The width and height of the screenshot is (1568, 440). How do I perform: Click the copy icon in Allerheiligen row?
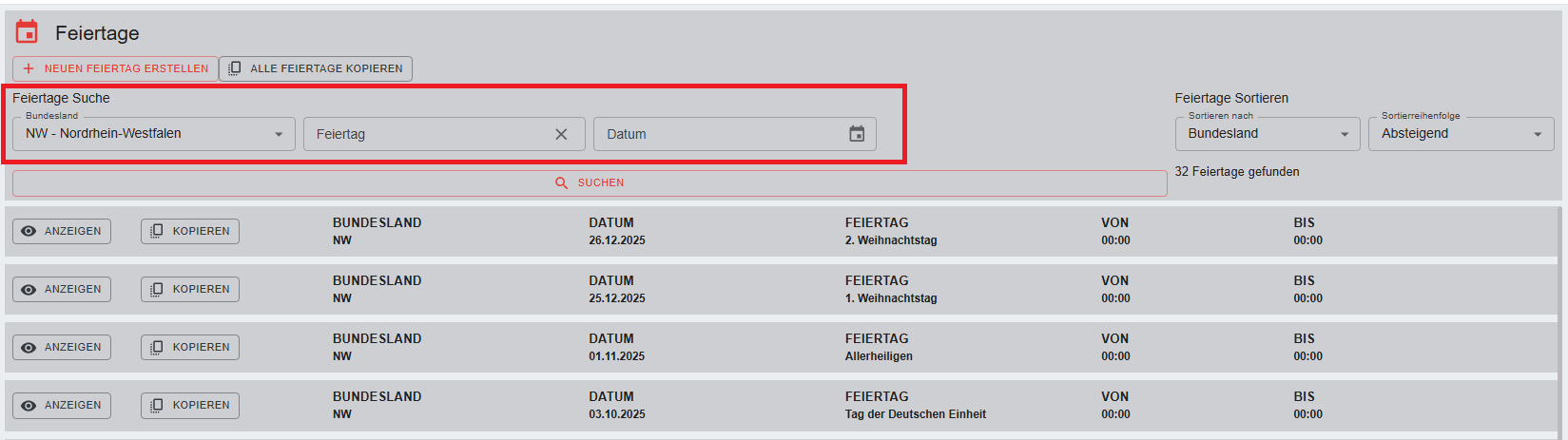pos(157,347)
